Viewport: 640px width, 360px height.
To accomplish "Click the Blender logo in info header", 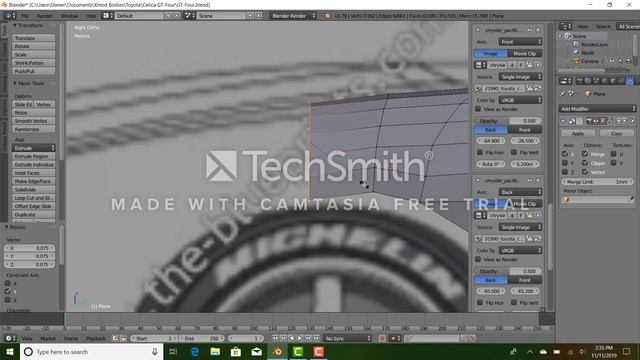I will coord(328,16).
